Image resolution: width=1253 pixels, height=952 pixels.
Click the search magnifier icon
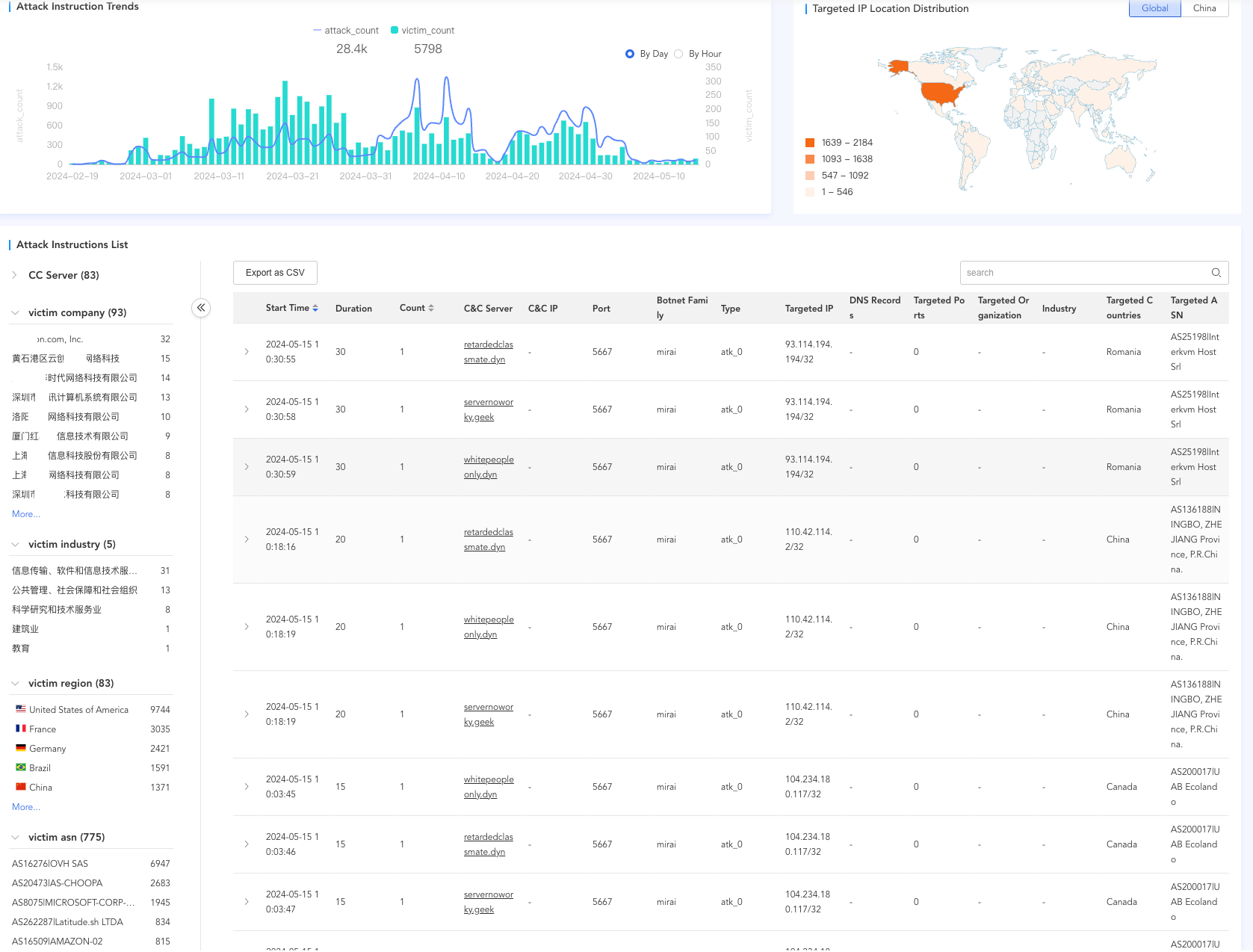(1216, 273)
